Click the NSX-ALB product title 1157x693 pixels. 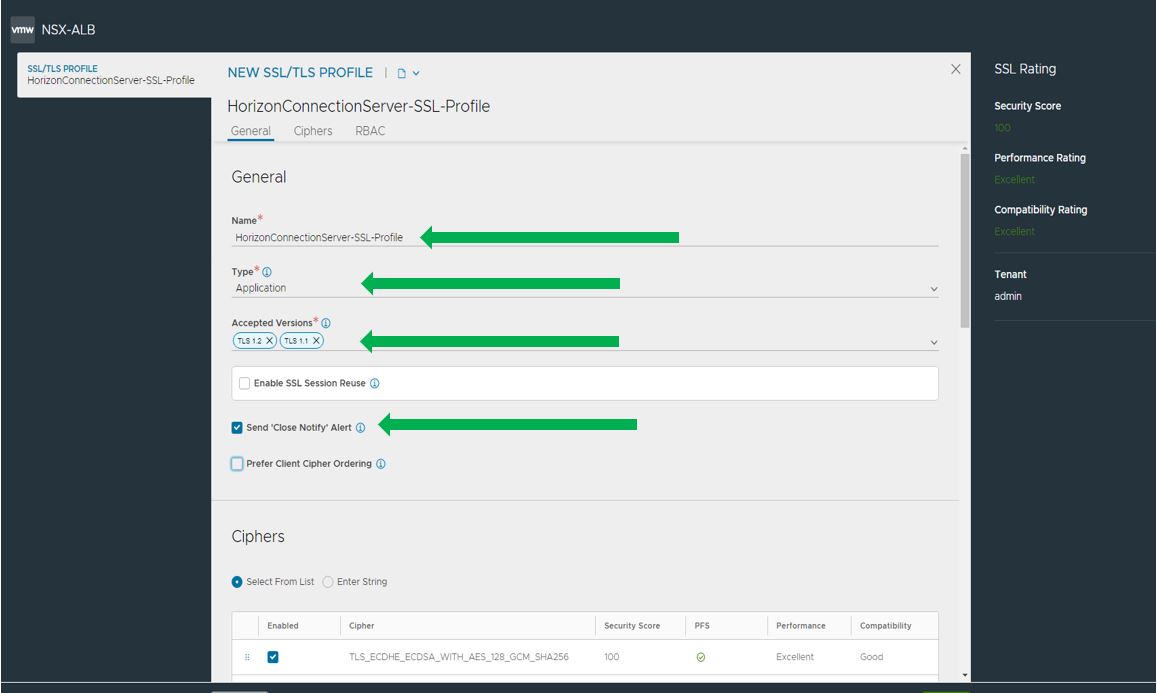tap(69, 30)
